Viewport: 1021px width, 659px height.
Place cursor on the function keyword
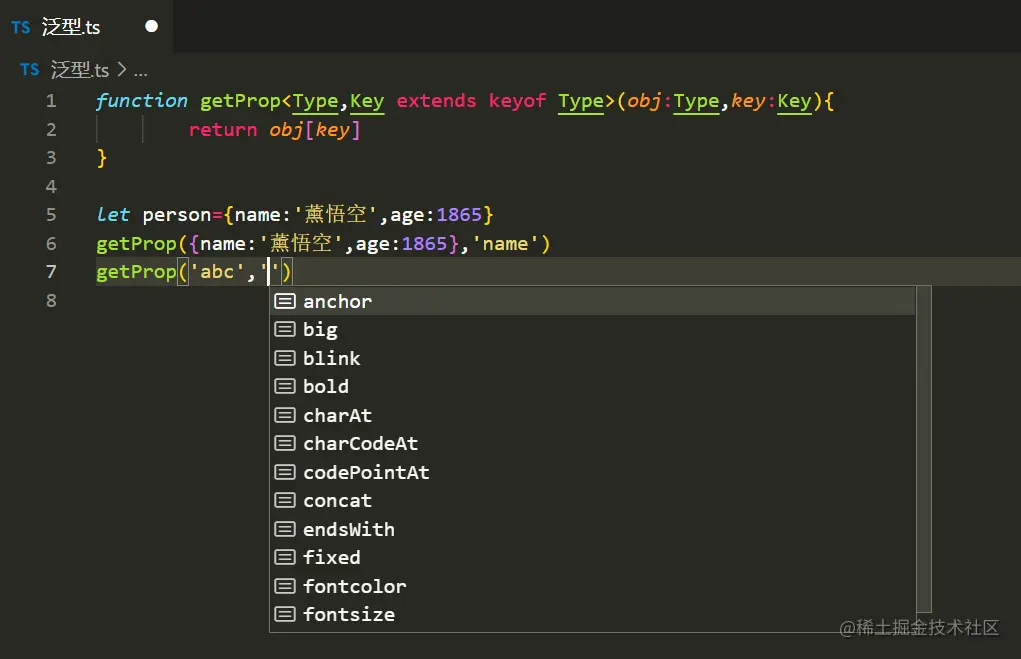click(x=141, y=101)
